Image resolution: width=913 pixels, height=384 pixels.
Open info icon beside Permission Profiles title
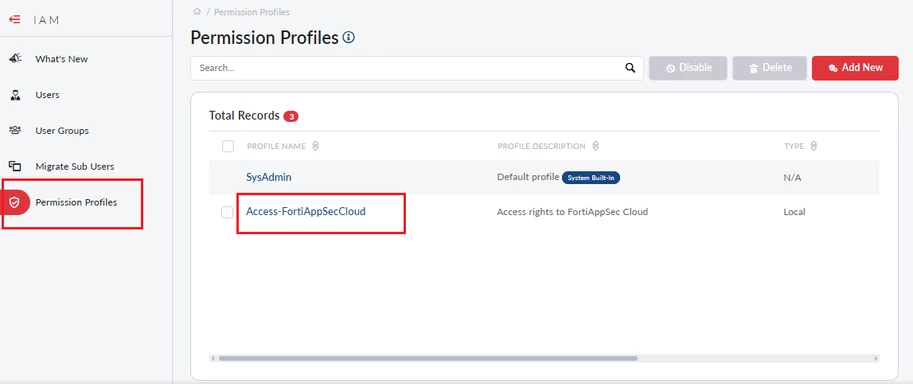pyautogui.click(x=348, y=38)
